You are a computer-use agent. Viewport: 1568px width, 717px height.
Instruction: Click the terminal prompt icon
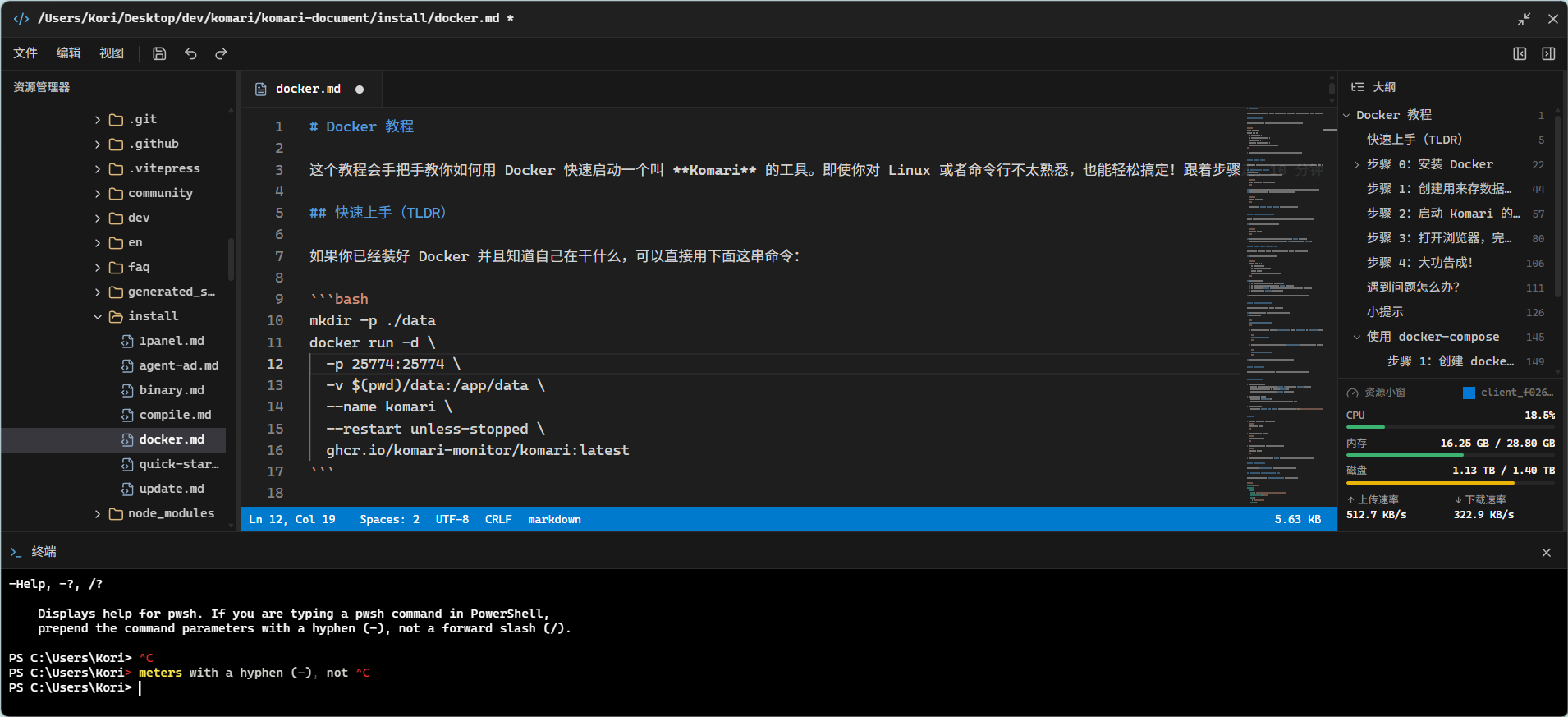tap(16, 552)
